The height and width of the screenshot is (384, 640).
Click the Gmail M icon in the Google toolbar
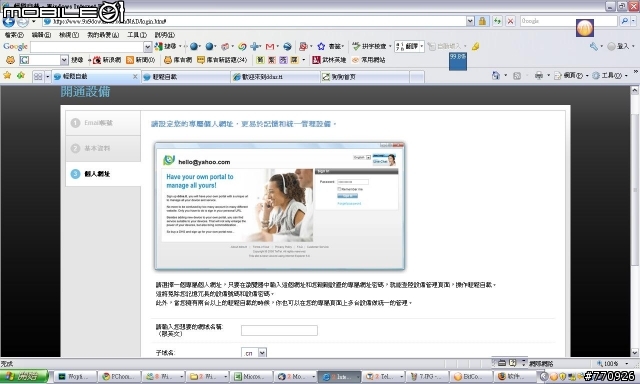tap(270, 47)
